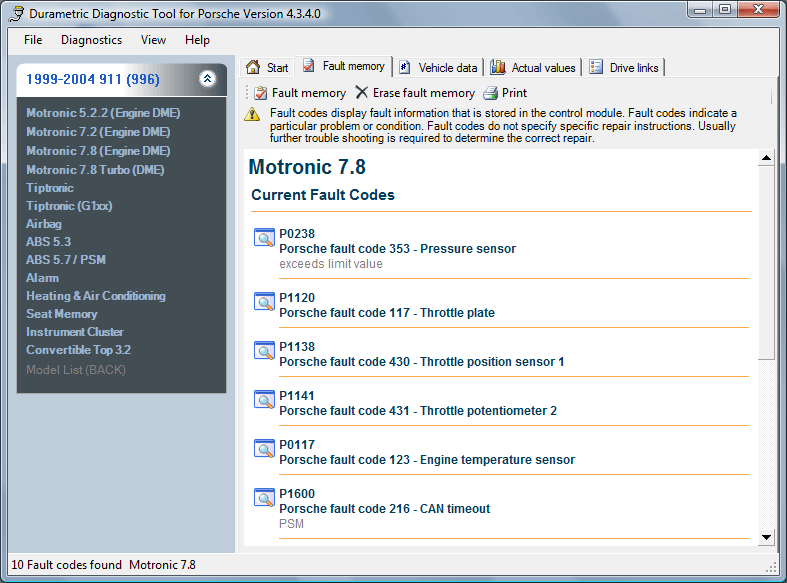Screen dimensions: 787x583
Task: Switch to the Drive links tab
Action: [x=624, y=67]
